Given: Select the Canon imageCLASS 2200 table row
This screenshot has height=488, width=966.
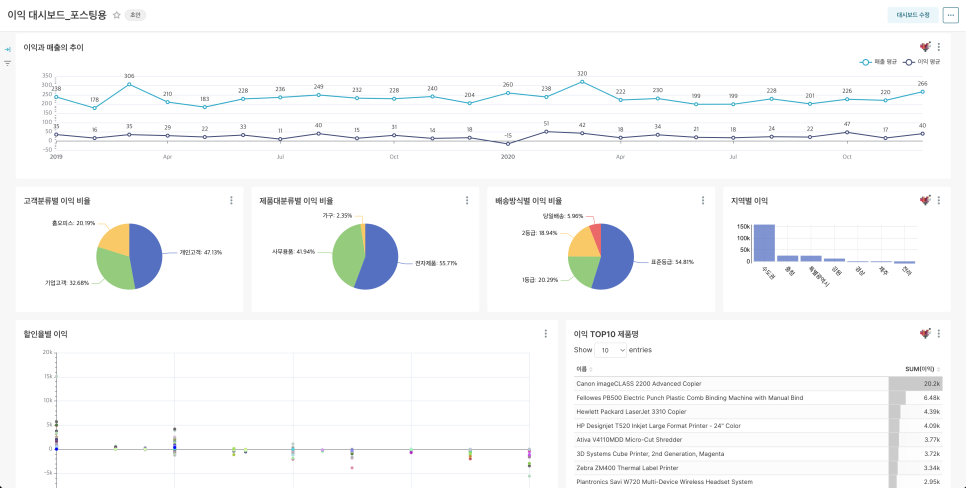Looking at the screenshot, I should [758, 383].
